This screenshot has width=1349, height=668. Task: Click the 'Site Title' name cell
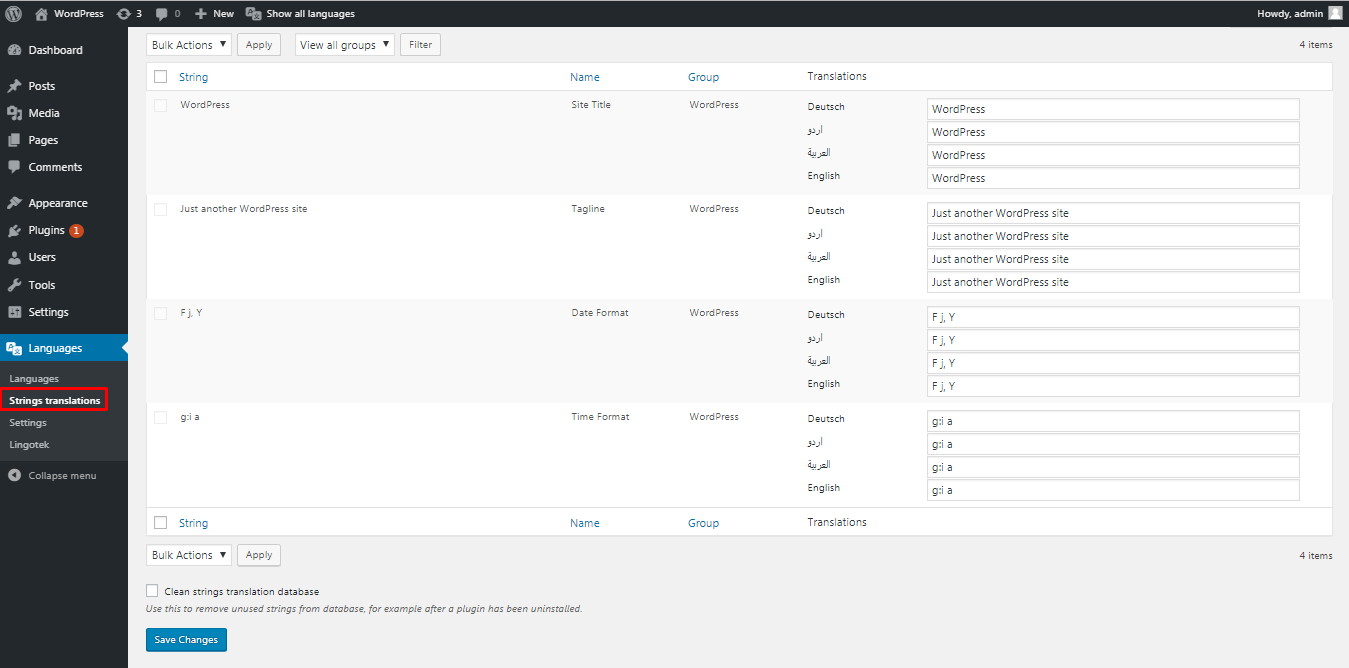(x=591, y=105)
